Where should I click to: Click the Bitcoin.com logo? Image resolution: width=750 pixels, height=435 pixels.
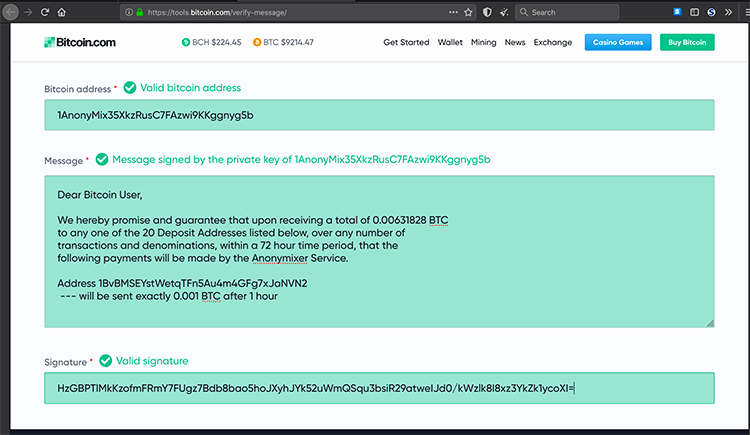click(x=80, y=43)
